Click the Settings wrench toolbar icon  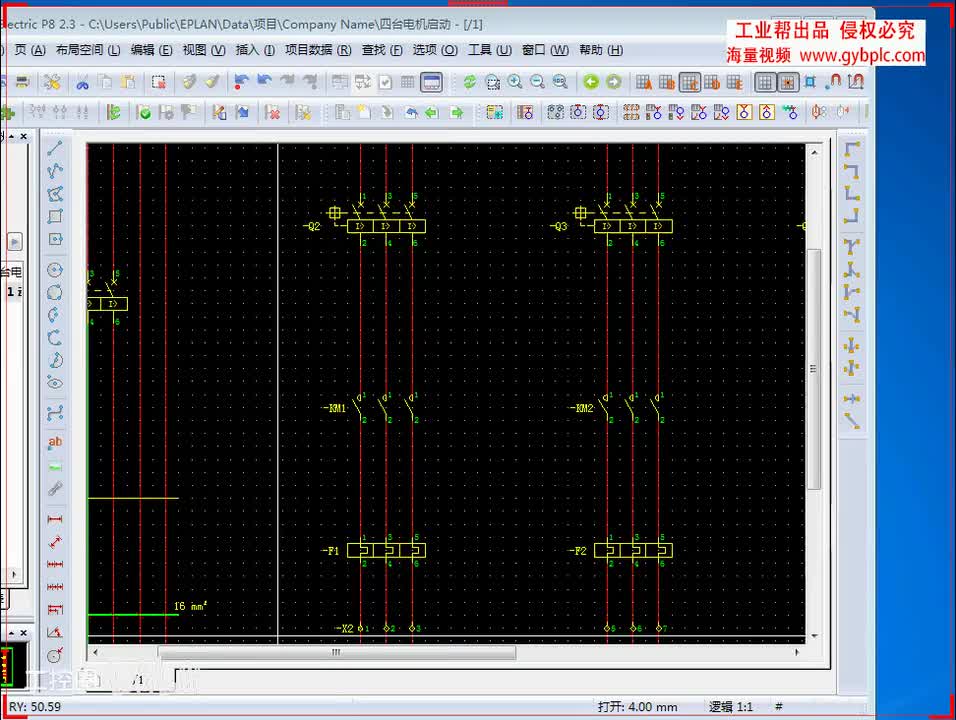(52, 82)
